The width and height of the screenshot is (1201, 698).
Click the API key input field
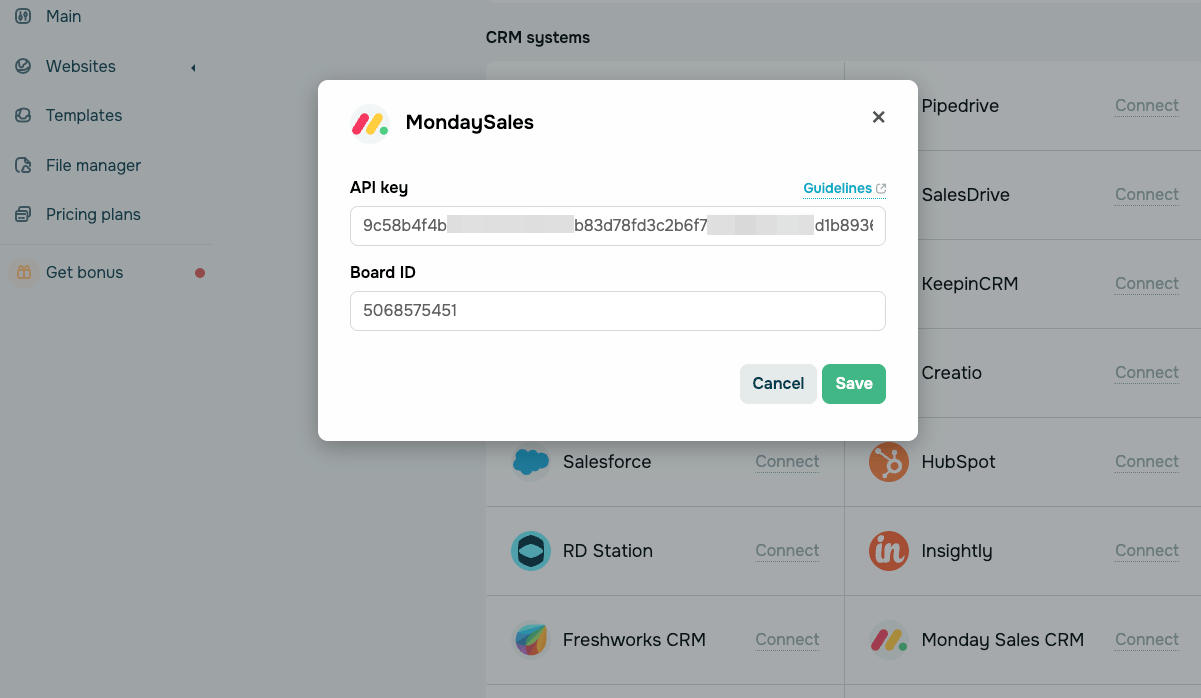pyautogui.click(x=617, y=226)
